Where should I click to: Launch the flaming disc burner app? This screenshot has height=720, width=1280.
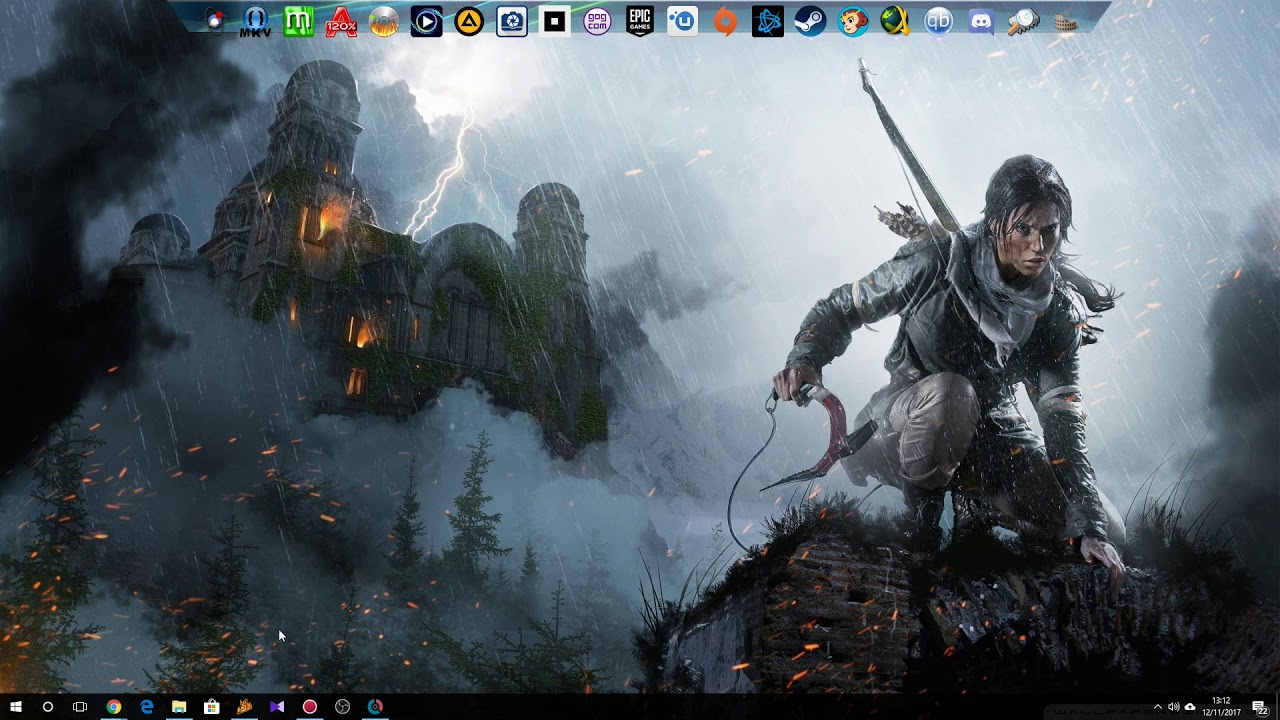[x=384, y=21]
